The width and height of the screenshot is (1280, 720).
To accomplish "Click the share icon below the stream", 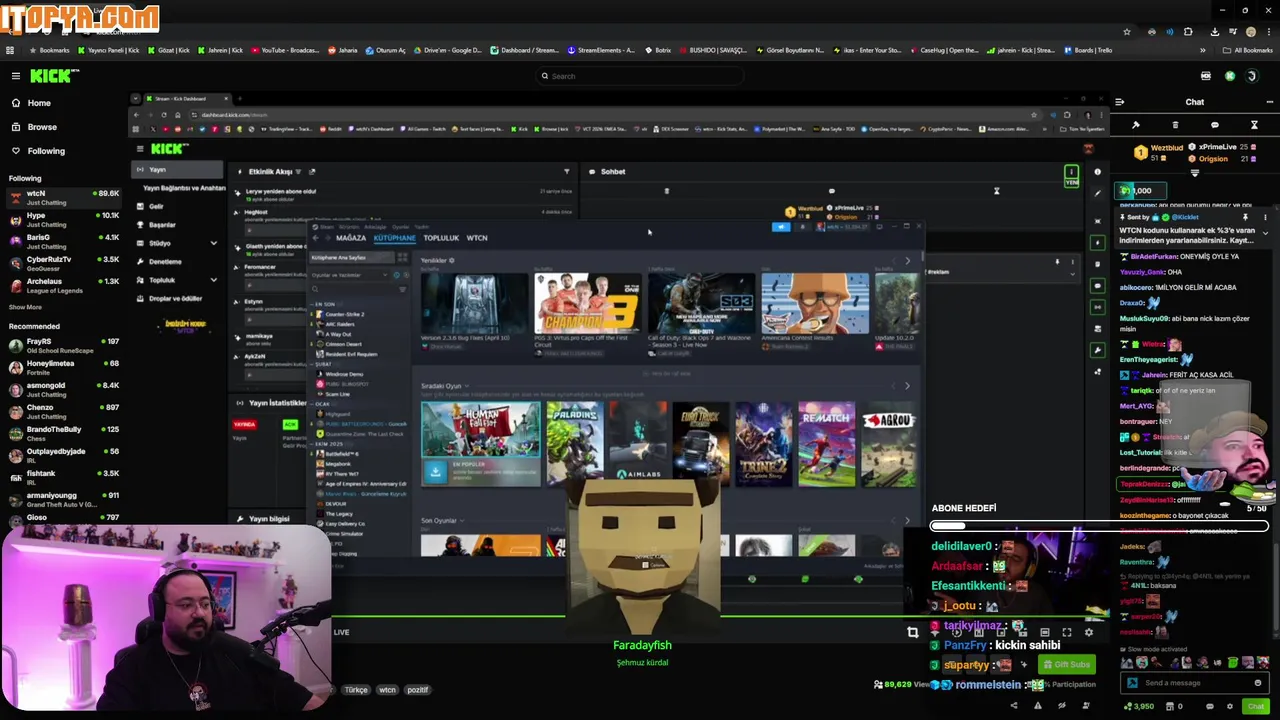I will click(1014, 706).
